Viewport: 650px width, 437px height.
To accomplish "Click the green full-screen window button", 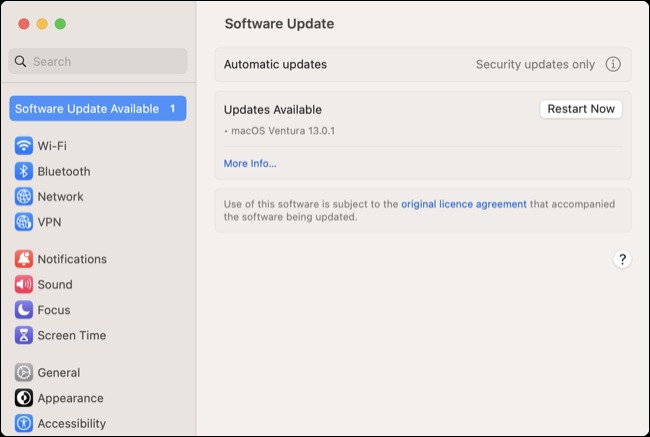I will (x=61, y=24).
